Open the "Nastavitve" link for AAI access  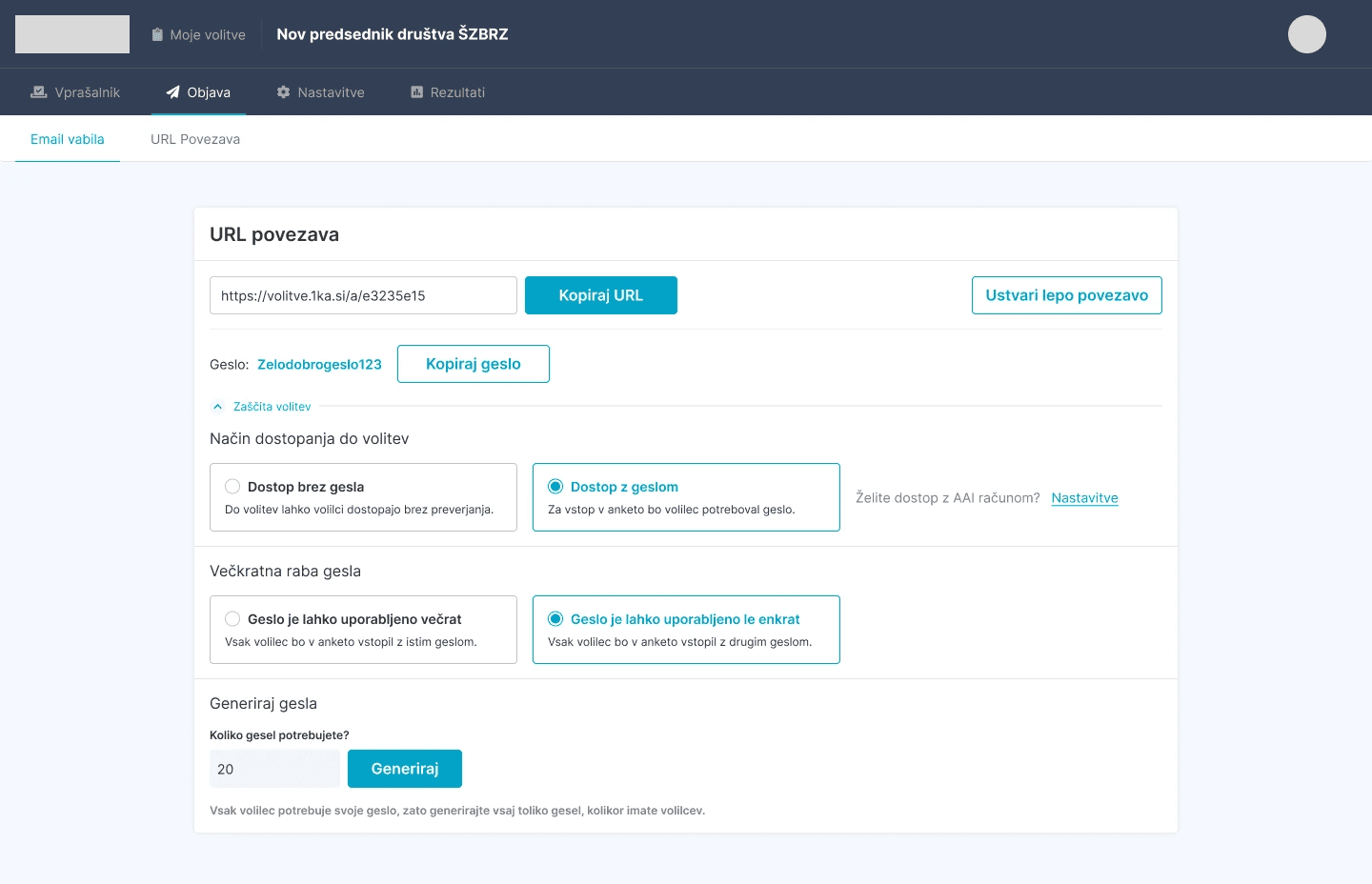pyautogui.click(x=1084, y=497)
